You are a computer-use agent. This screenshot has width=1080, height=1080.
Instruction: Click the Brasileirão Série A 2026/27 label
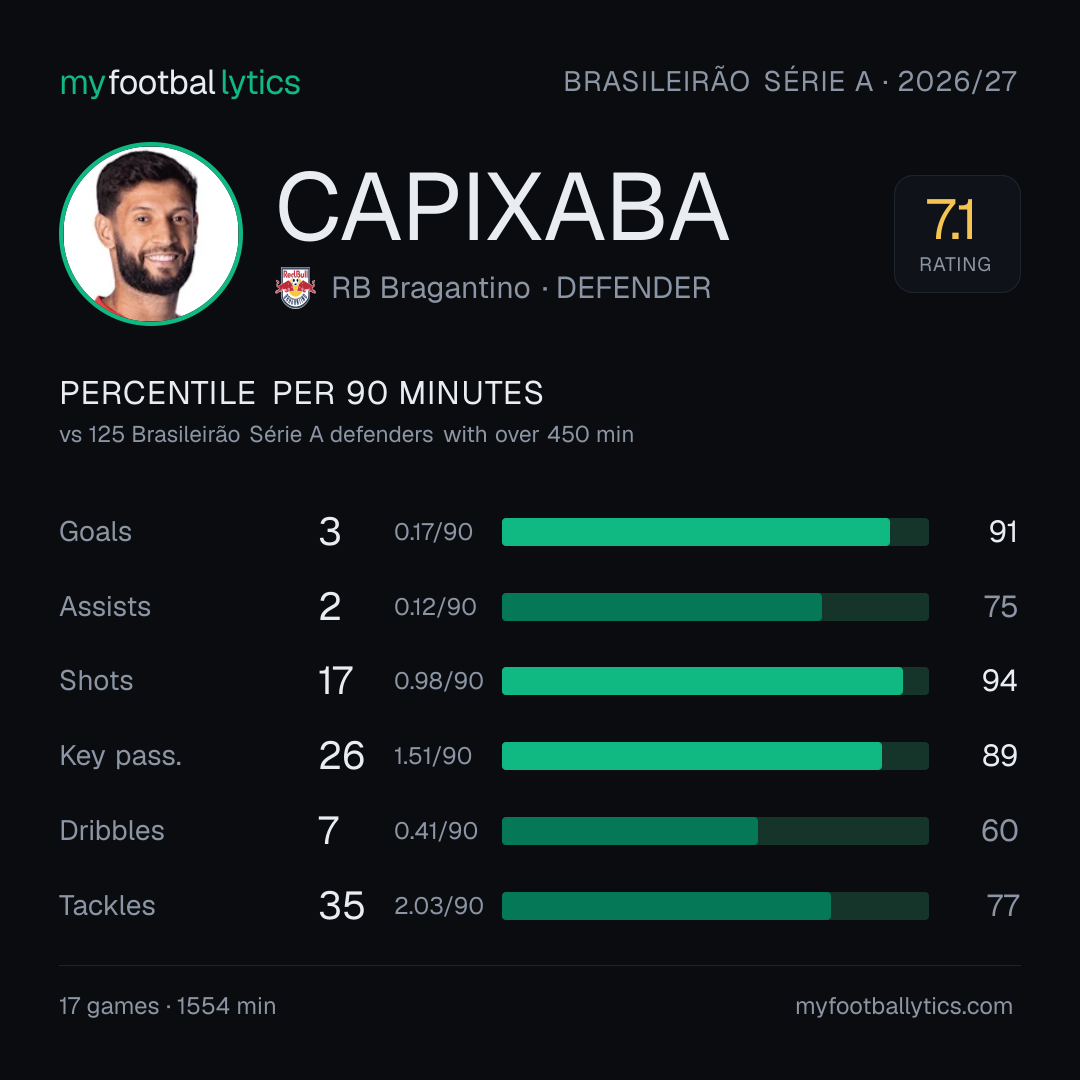[x=790, y=81]
